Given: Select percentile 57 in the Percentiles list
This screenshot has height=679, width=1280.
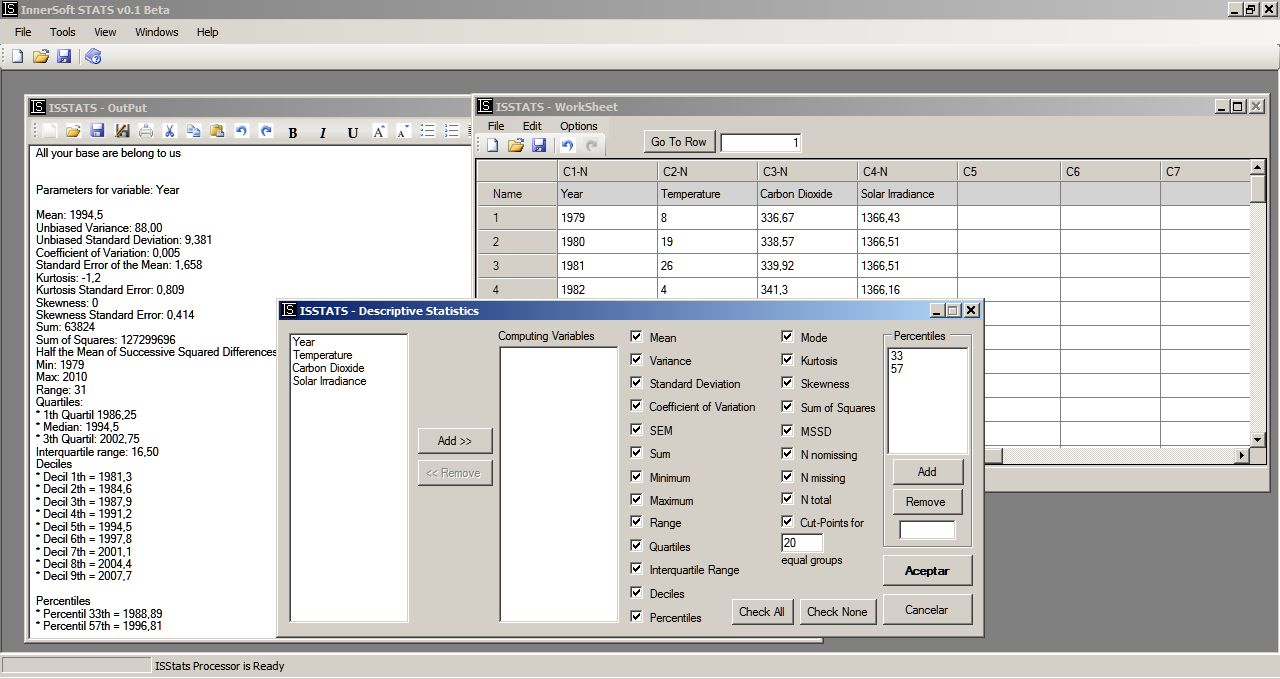Looking at the screenshot, I should tap(896, 369).
